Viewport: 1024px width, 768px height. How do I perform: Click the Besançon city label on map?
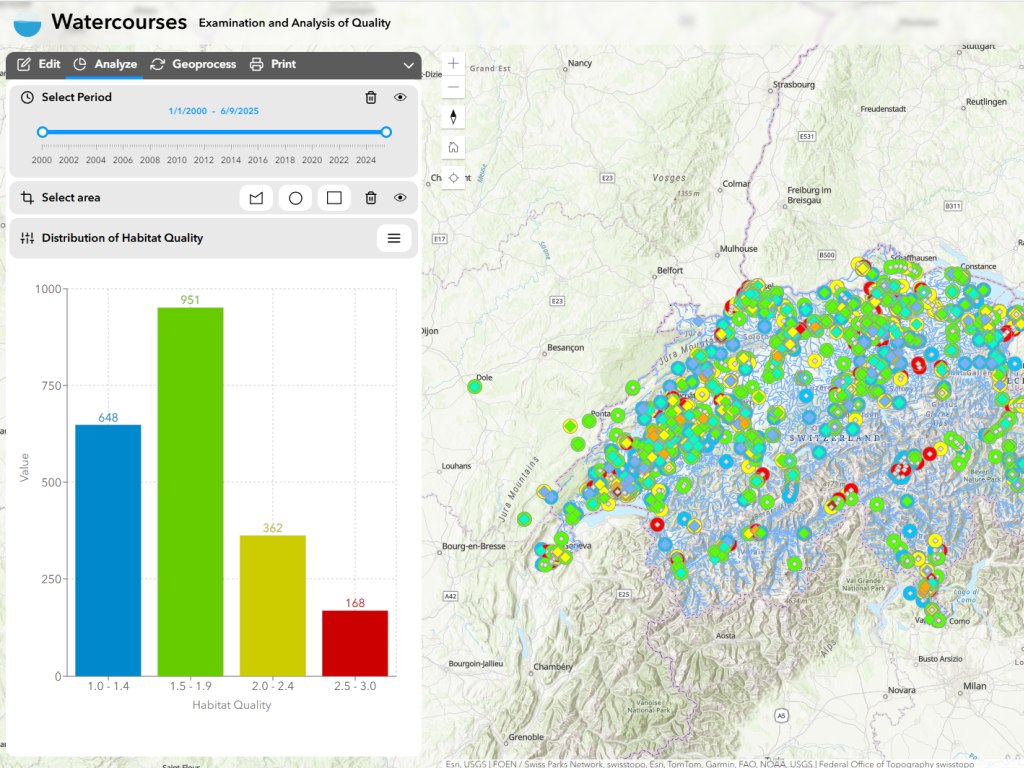(x=566, y=347)
